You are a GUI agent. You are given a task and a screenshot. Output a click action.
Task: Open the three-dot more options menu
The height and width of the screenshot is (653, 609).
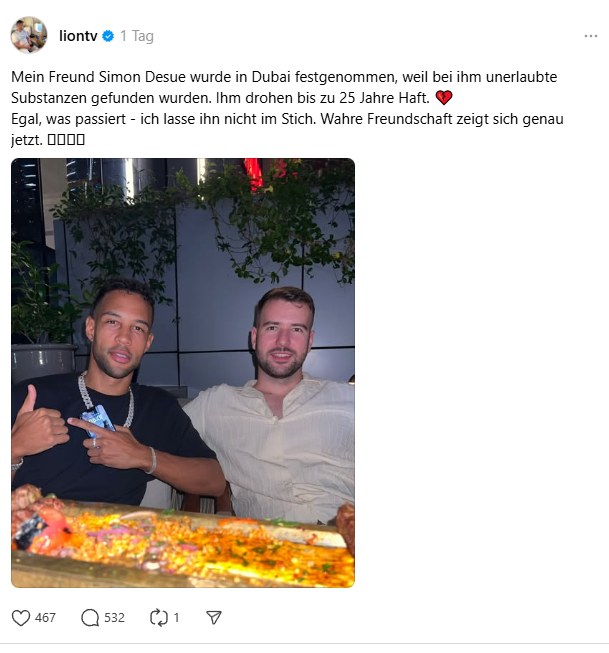click(x=591, y=36)
